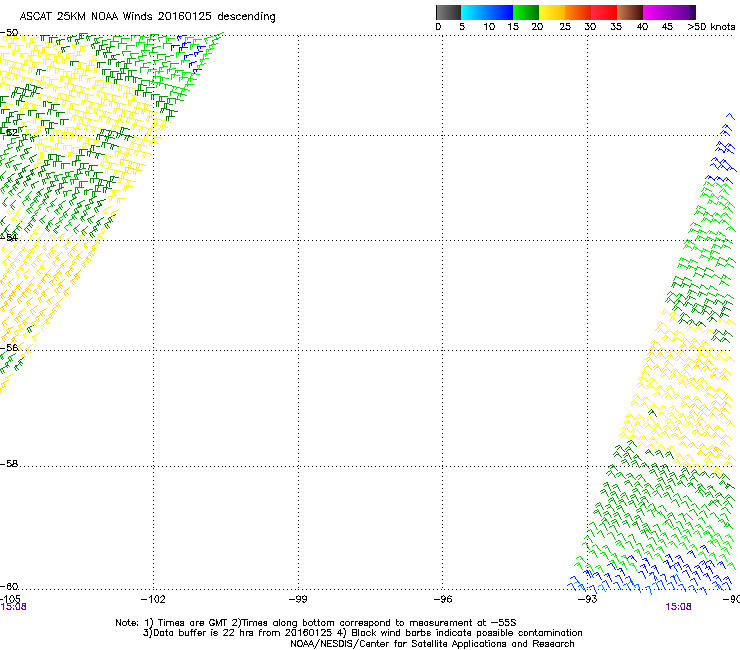
Task: Click the -50 latitude axis label
Action: click(x=9, y=33)
